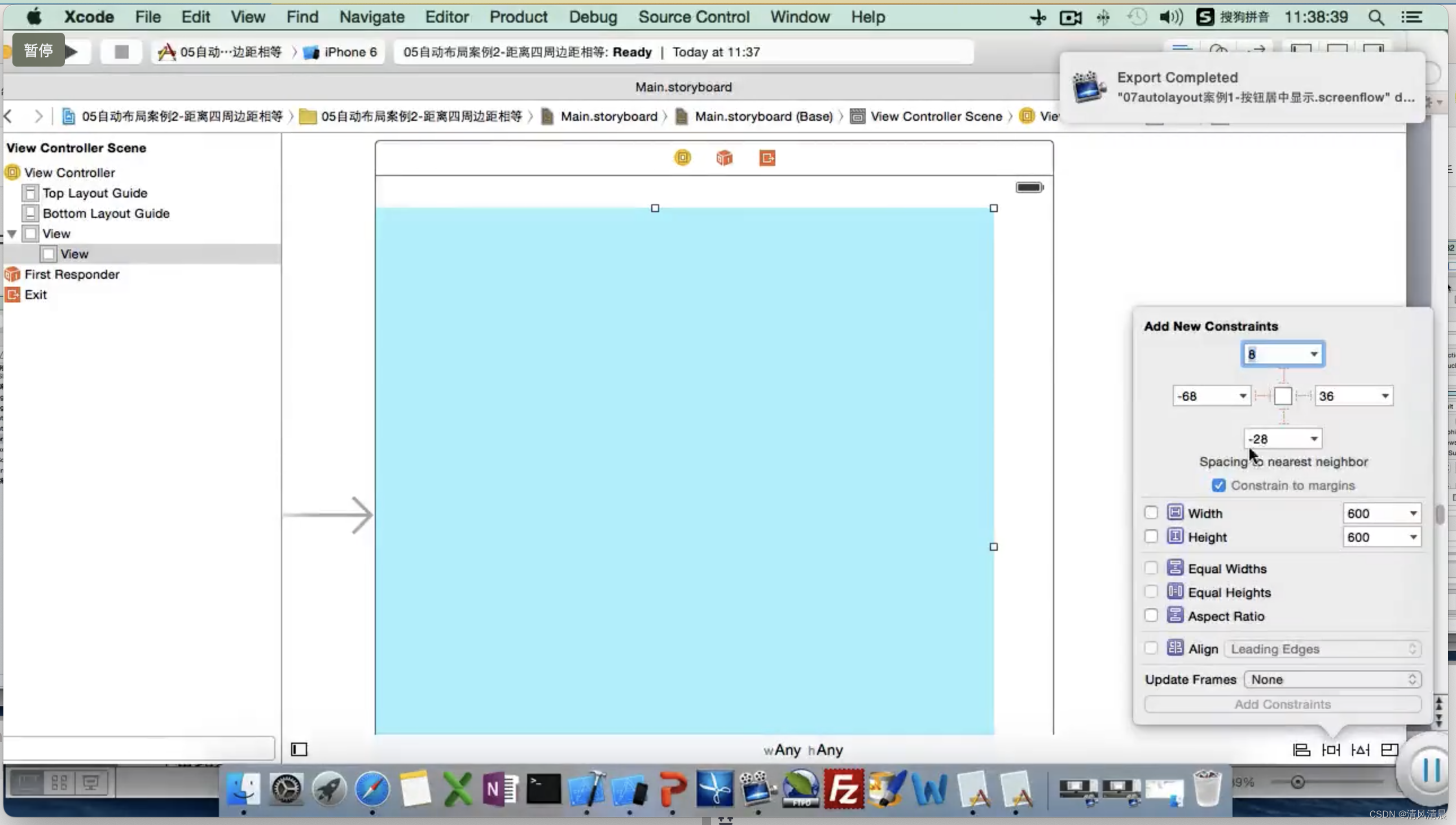
Task: Open the Align Leading Edges dropdown
Action: point(1412,648)
